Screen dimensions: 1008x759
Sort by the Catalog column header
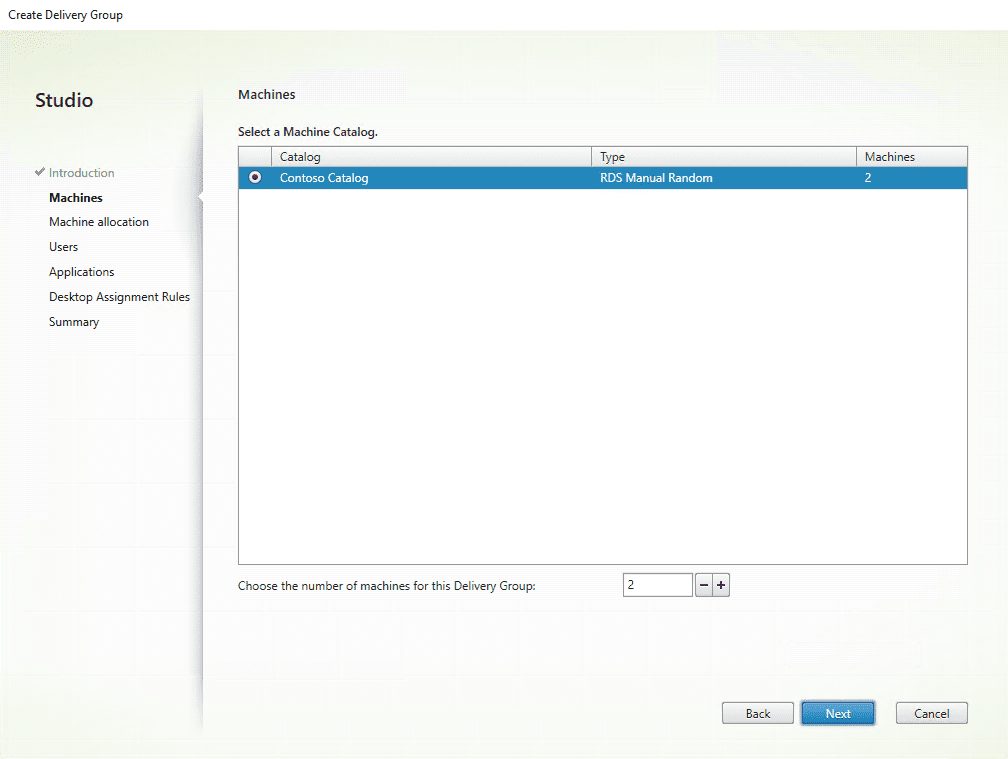pyautogui.click(x=431, y=157)
